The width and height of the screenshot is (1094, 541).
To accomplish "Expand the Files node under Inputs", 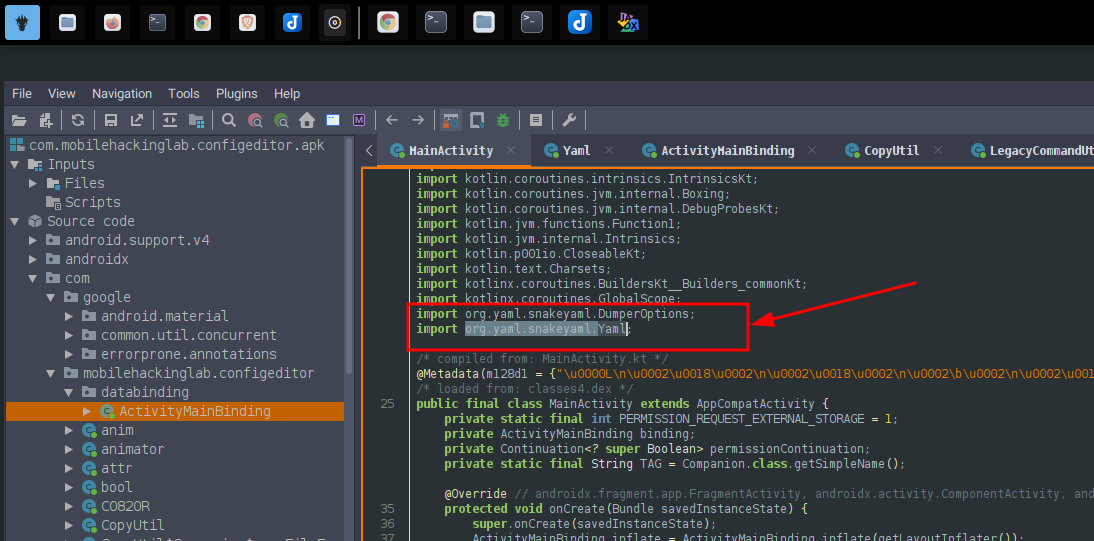I will pos(33,184).
